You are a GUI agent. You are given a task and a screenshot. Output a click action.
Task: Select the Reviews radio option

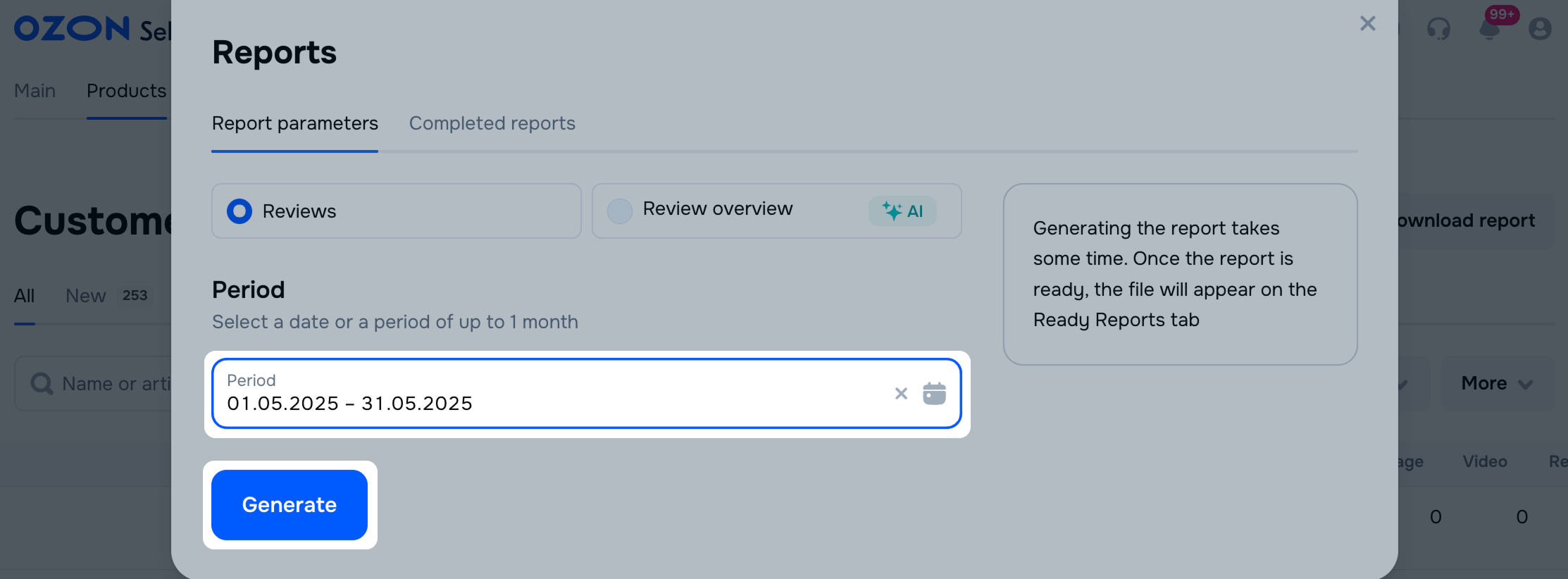coord(239,211)
